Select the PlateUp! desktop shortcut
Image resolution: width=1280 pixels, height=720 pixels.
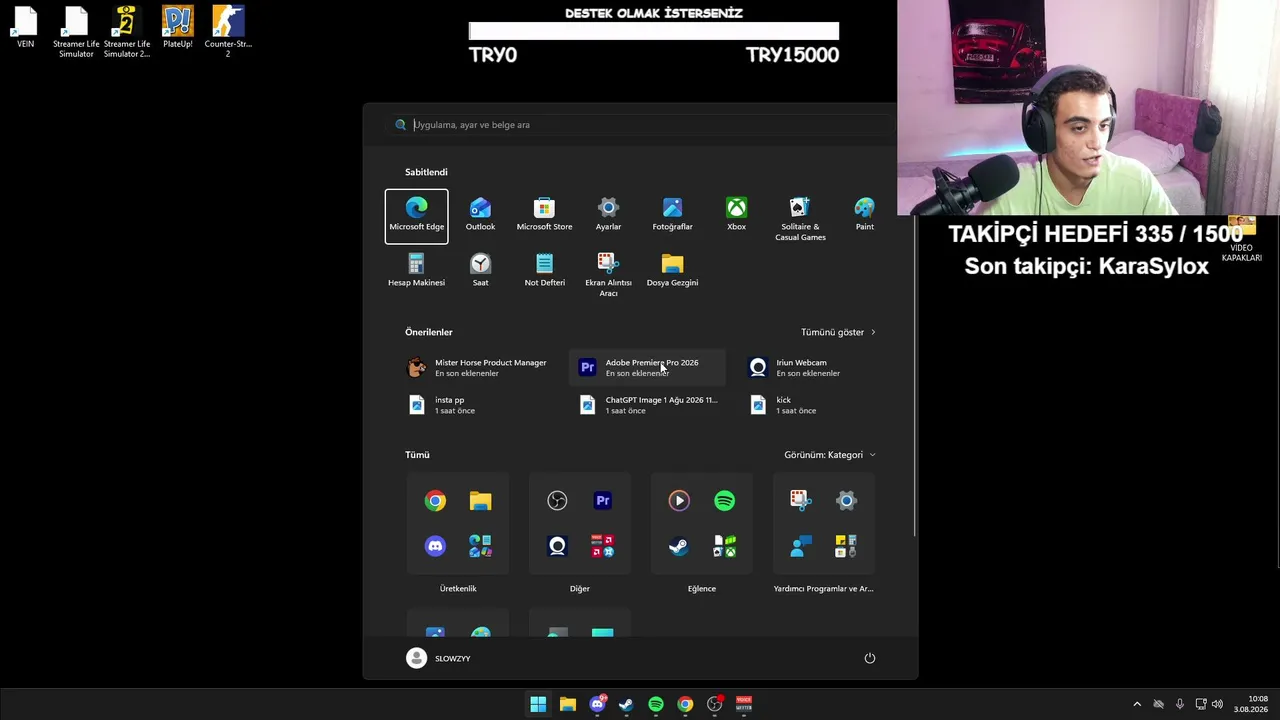tap(177, 28)
